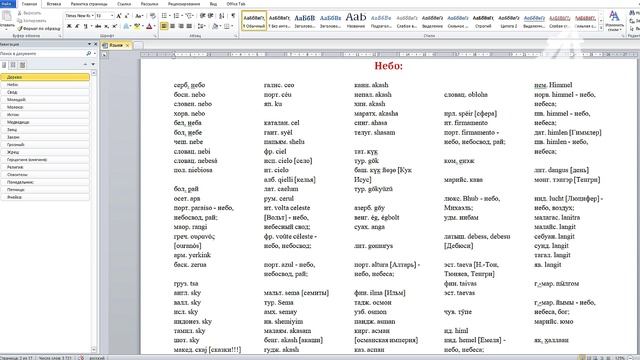Viewport: 640px width, 360px height.
Task: Open the font color dropdown arrow
Action: pos(154,26)
